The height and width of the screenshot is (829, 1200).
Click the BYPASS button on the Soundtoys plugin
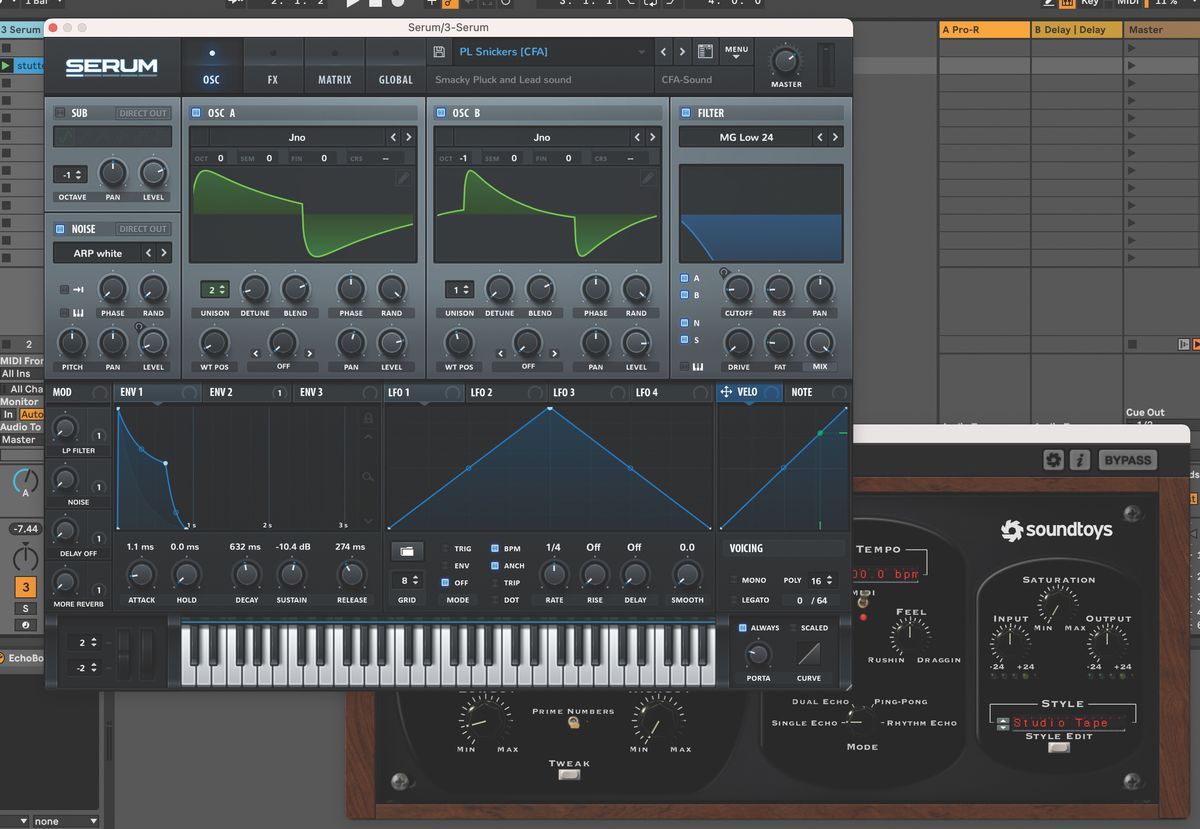pos(1128,460)
